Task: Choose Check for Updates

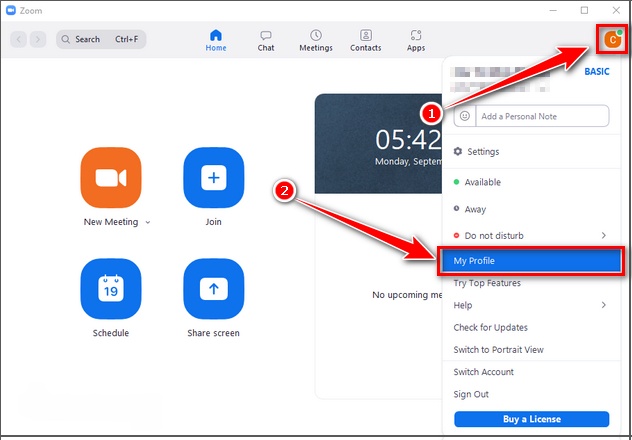Action: (x=531, y=327)
